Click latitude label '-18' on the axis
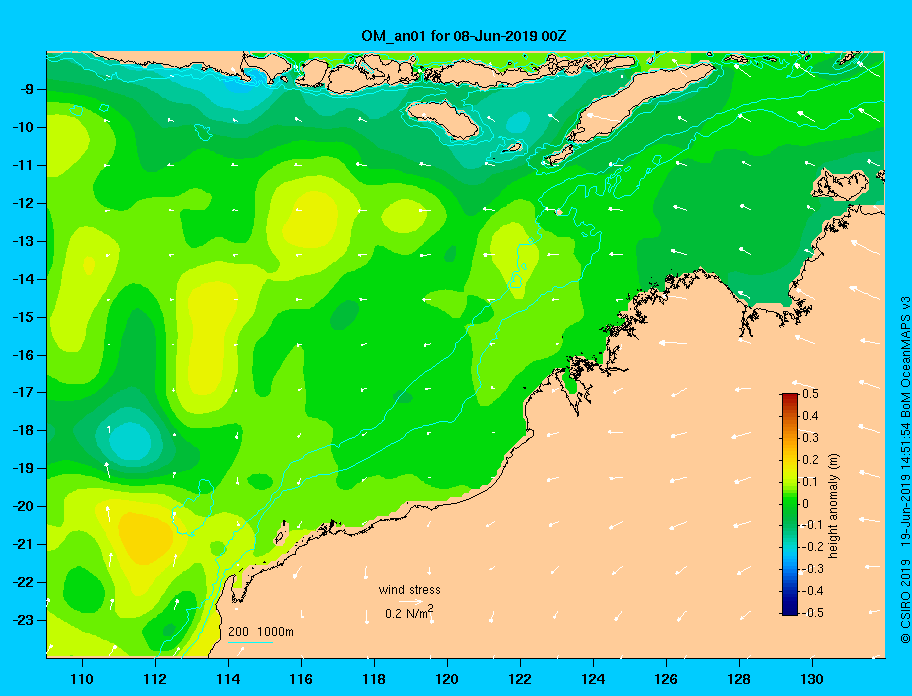Screen dimensions: 912x696 click(22, 431)
